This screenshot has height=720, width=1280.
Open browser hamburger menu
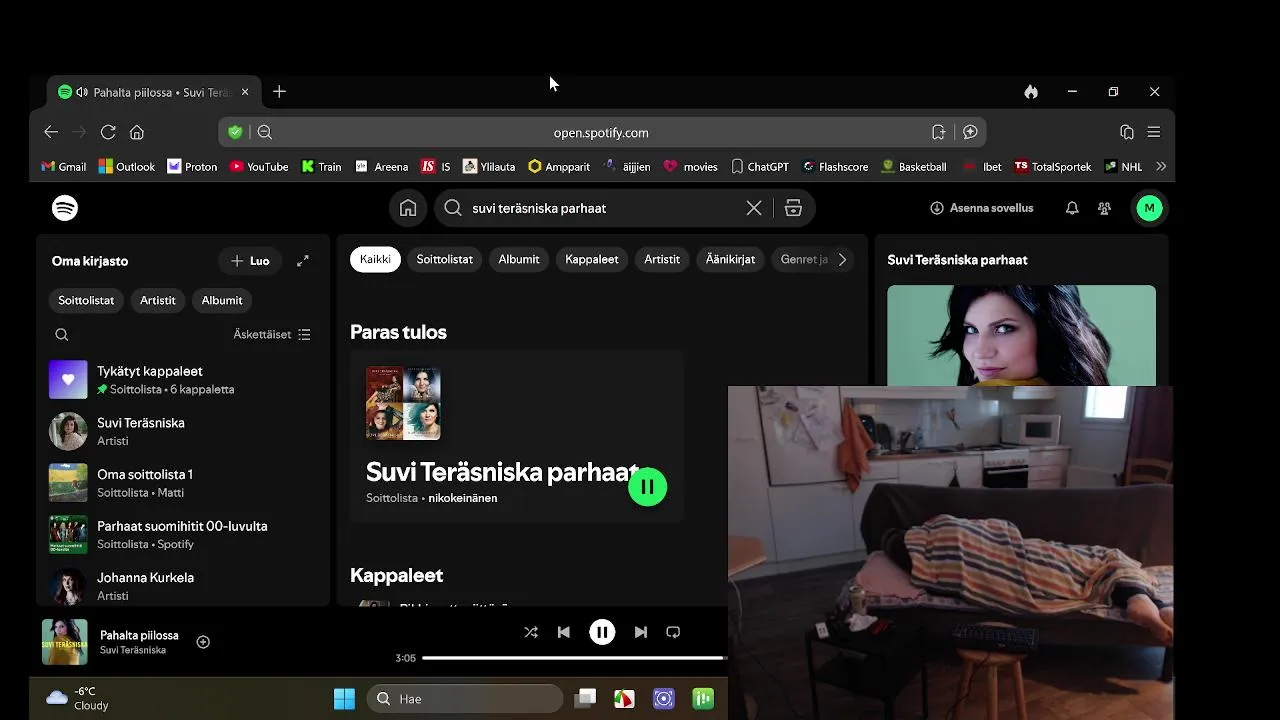[x=1154, y=132]
